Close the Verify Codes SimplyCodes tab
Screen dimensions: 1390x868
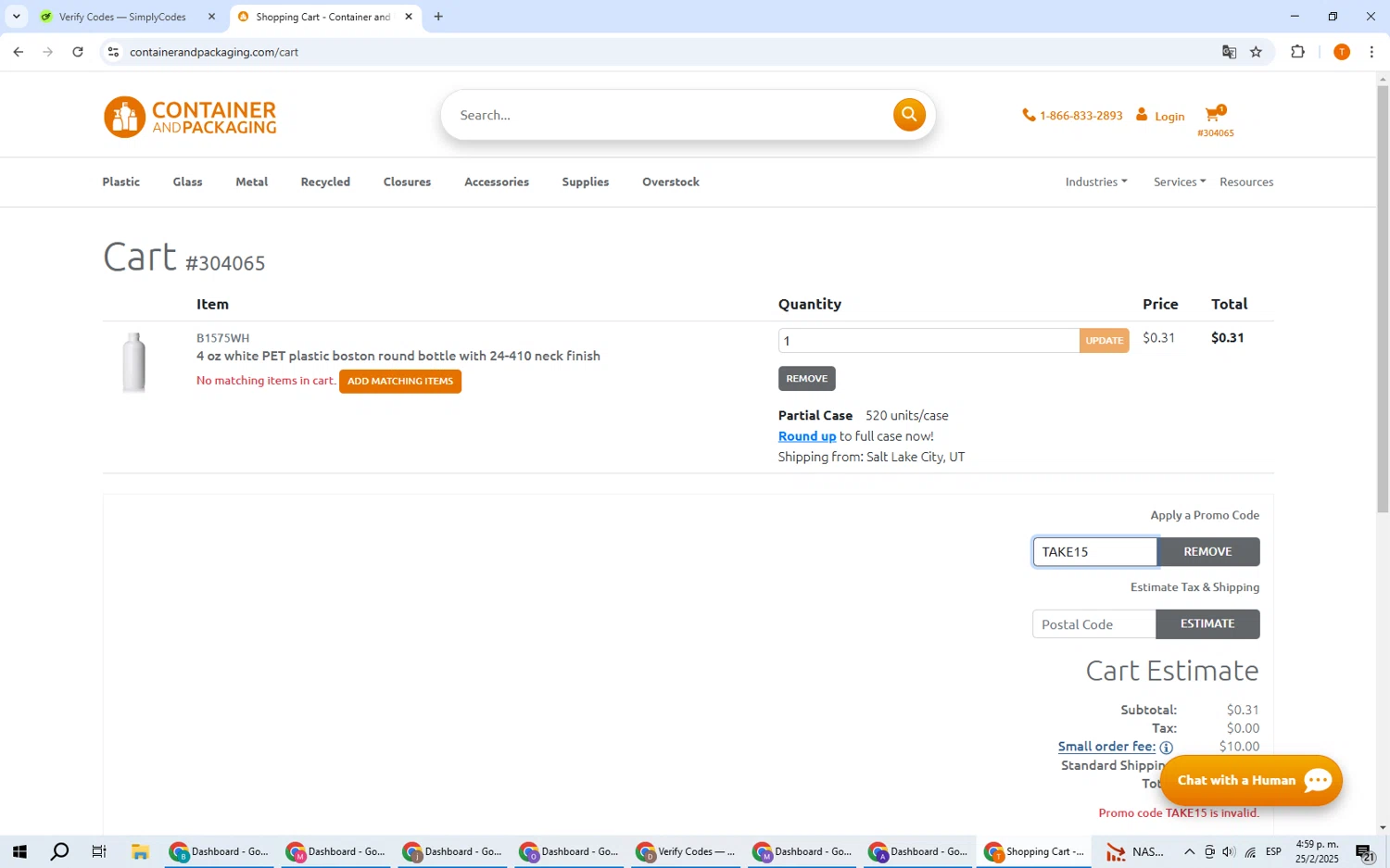click(x=211, y=17)
